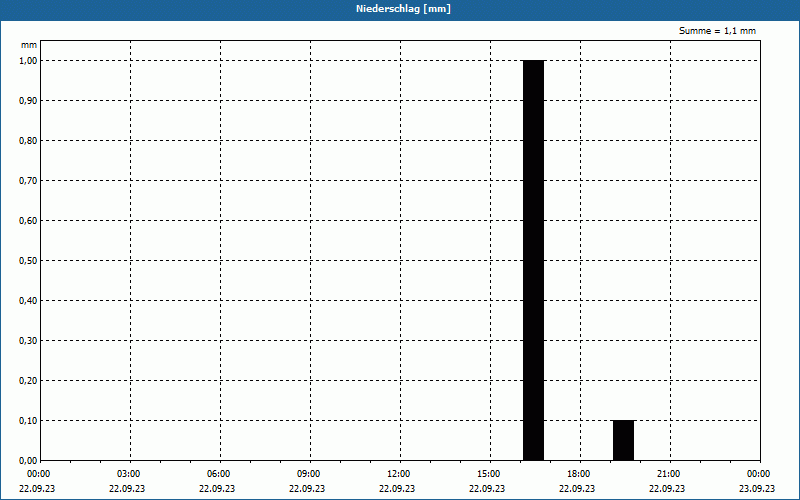Viewport: 800px width, 500px height.
Task: Click the 0,50 y-axis value
Action: [29, 261]
